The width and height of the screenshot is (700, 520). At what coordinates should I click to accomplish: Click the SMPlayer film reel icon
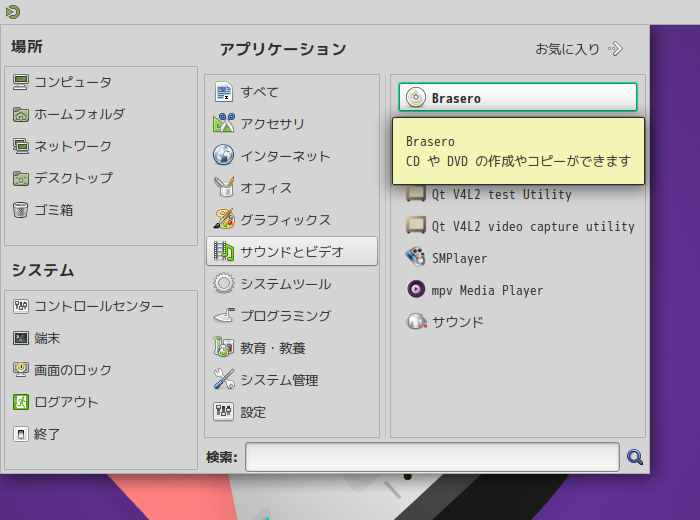coord(416,258)
